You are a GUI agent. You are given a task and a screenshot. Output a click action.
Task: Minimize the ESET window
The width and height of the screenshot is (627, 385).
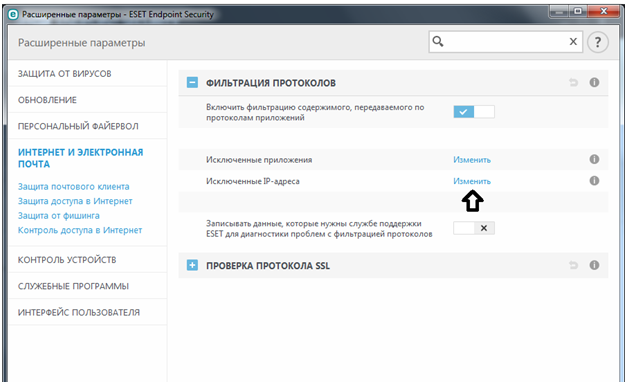coord(559,12)
